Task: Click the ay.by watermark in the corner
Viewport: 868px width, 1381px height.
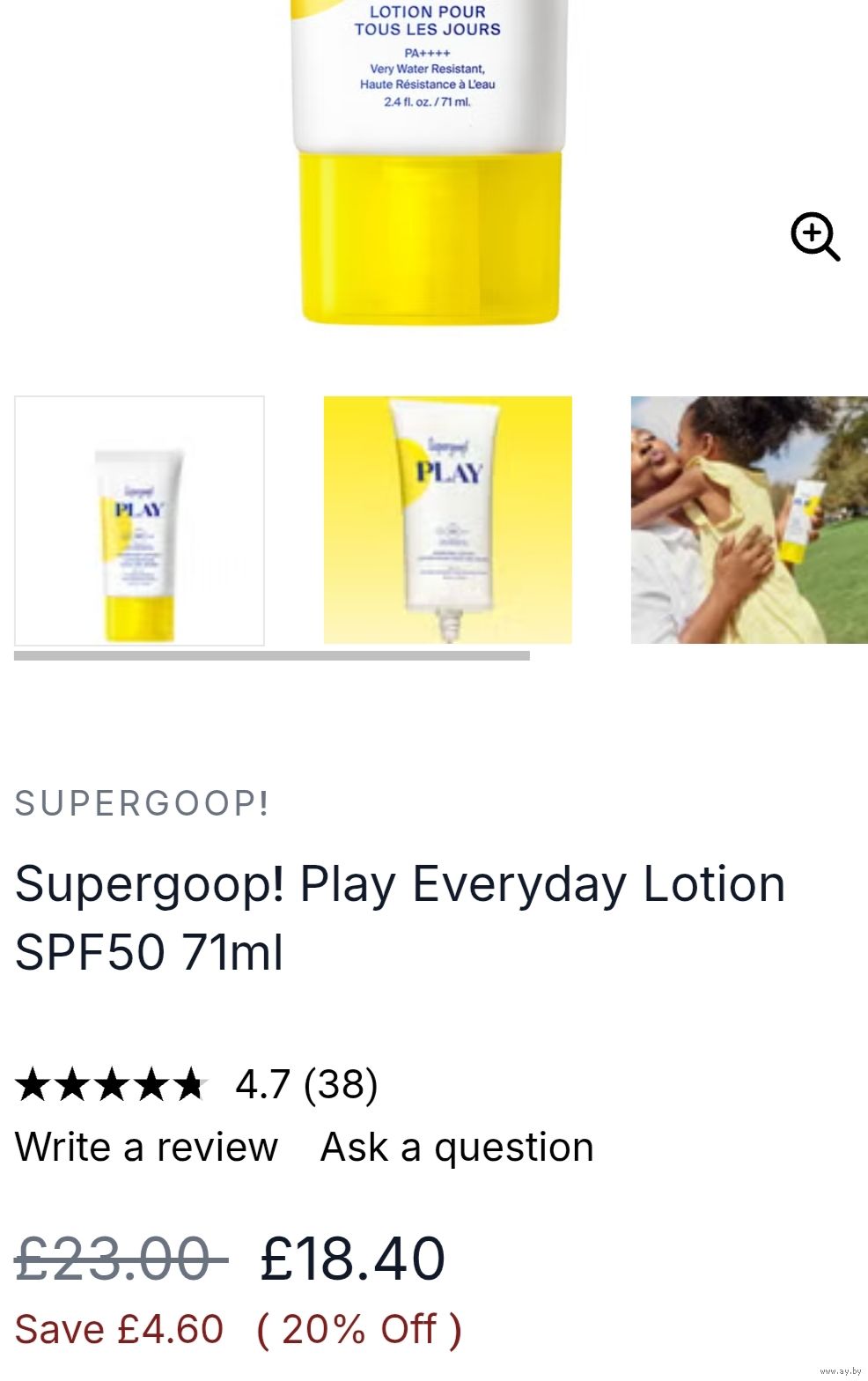Action: tap(841, 1372)
